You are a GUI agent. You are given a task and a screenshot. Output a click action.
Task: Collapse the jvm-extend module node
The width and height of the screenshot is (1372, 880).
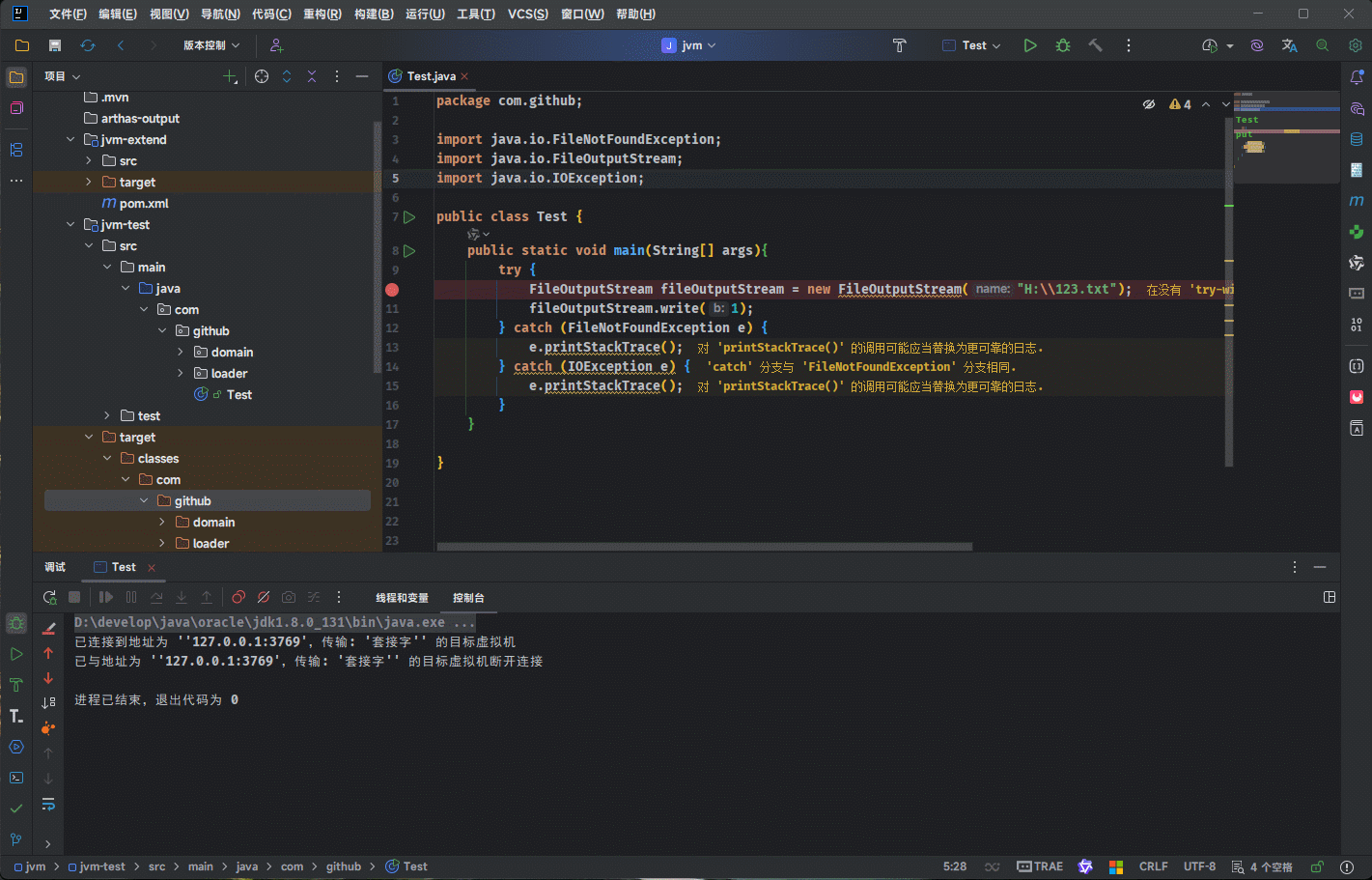(x=70, y=140)
